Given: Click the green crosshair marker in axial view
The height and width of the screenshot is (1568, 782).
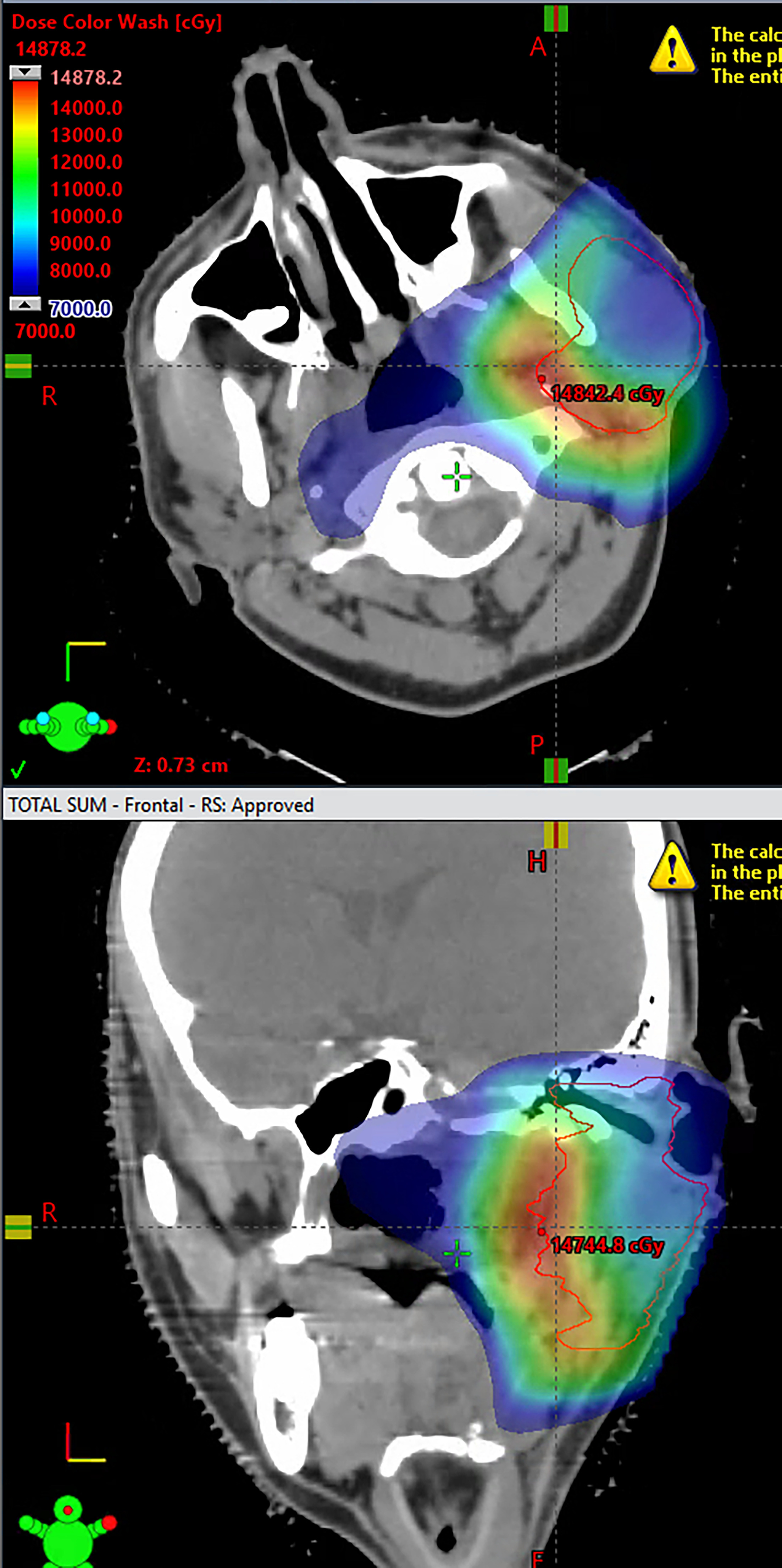Looking at the screenshot, I should [x=457, y=476].
